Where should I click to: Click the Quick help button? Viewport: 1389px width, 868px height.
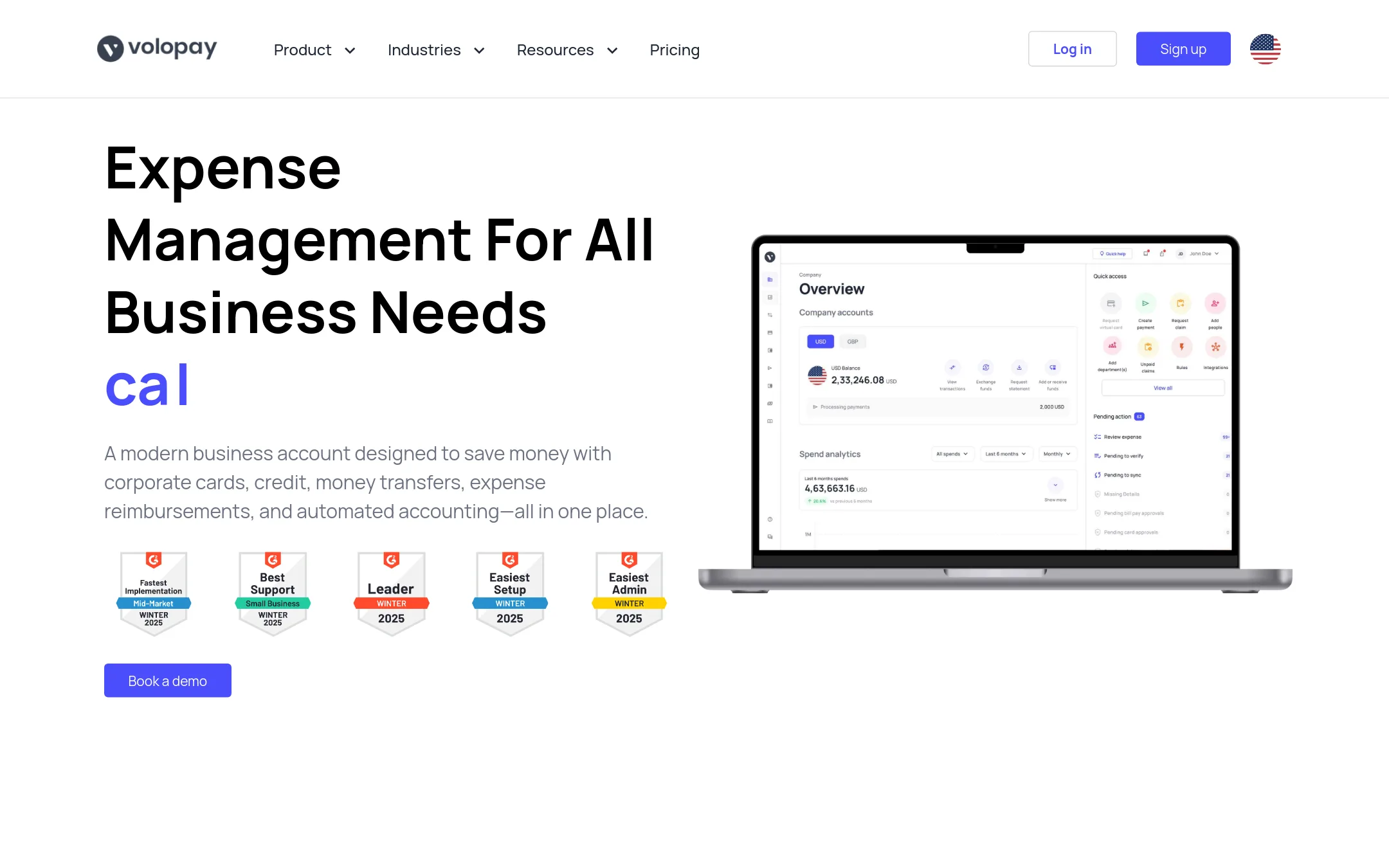pos(1112,254)
